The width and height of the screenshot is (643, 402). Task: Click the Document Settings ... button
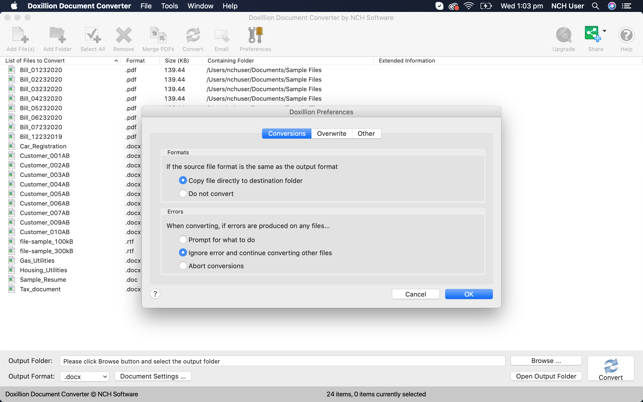coord(153,376)
